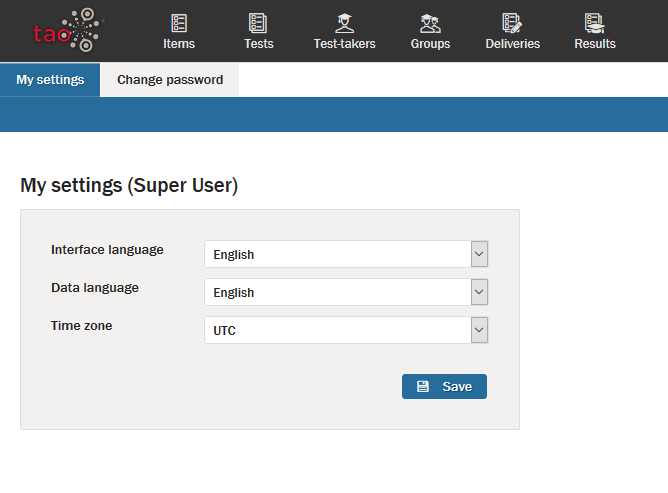Viewport: 668px width, 493px height.
Task: Click the My settings (Super User) heading
Action: pyautogui.click(x=129, y=185)
